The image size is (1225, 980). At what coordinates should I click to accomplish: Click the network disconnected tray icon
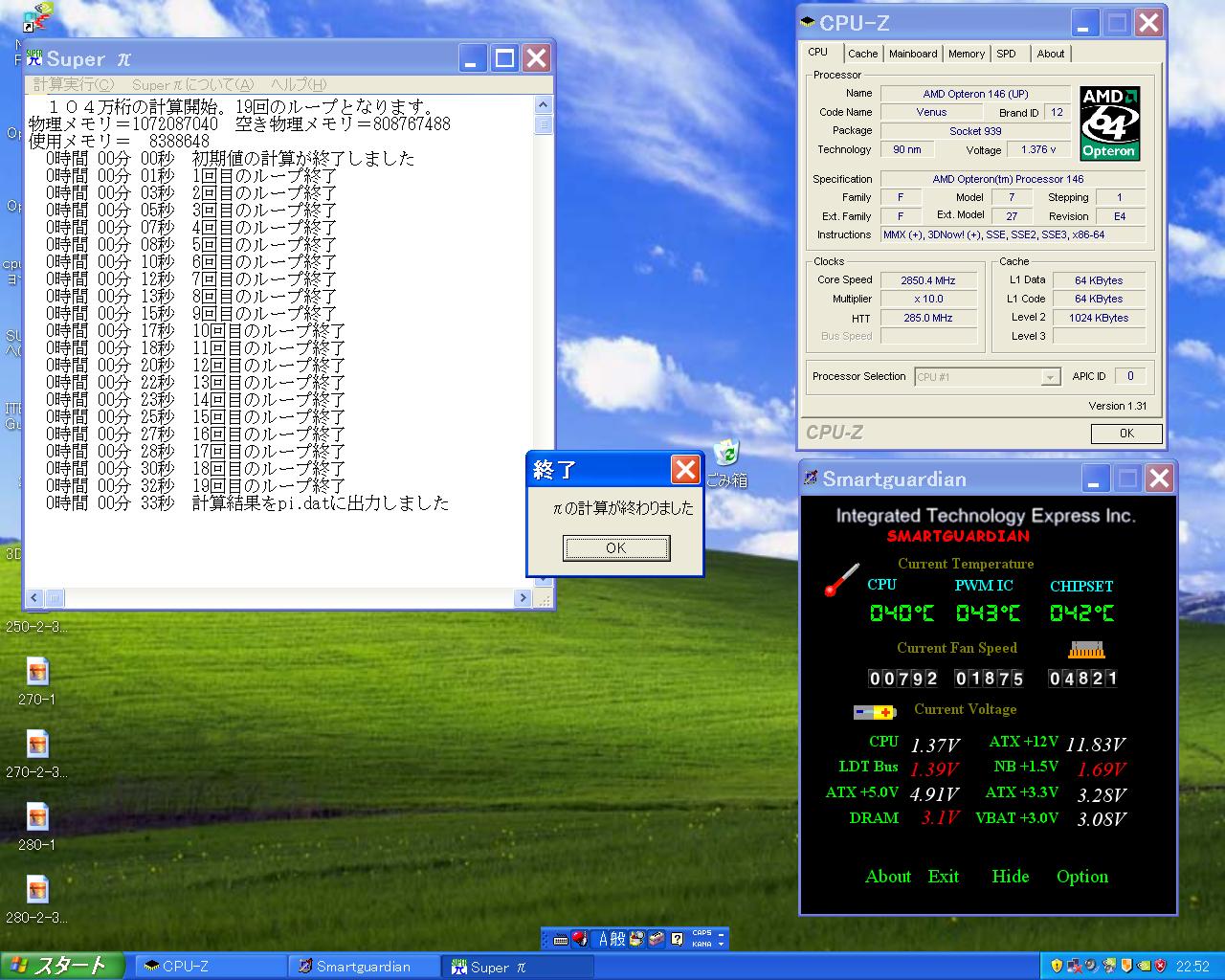click(x=1075, y=966)
